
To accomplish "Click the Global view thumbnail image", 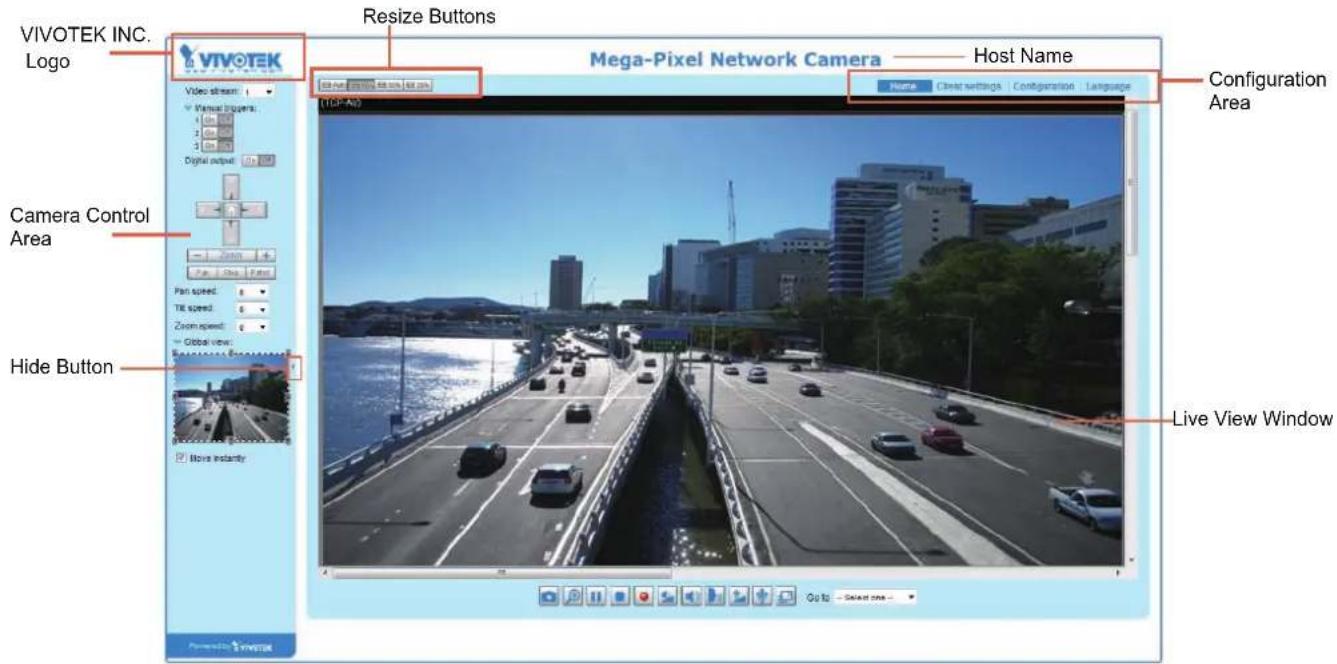I will (x=232, y=398).
